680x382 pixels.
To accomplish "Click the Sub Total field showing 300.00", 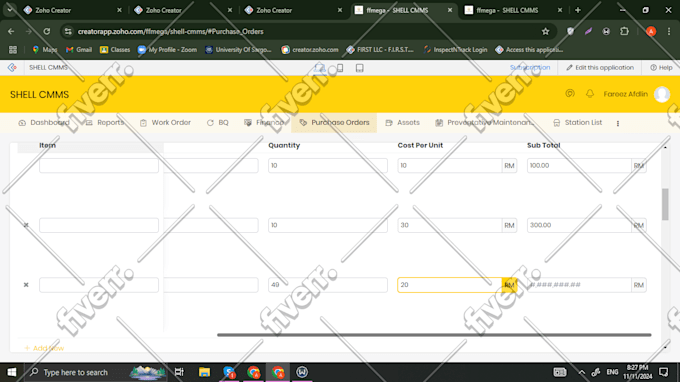I will coord(579,225).
